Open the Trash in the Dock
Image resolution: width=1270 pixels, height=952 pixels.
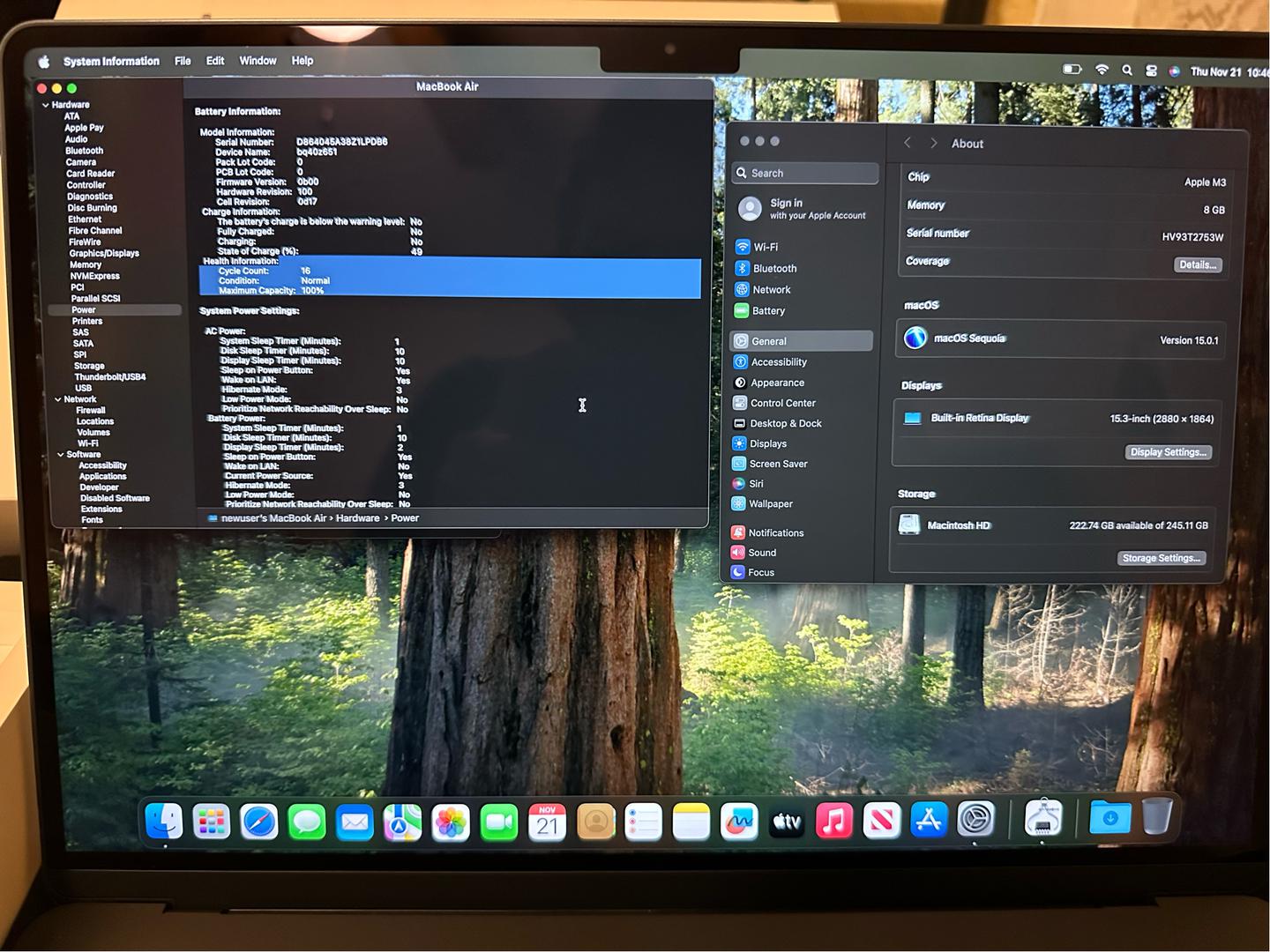click(x=1157, y=815)
